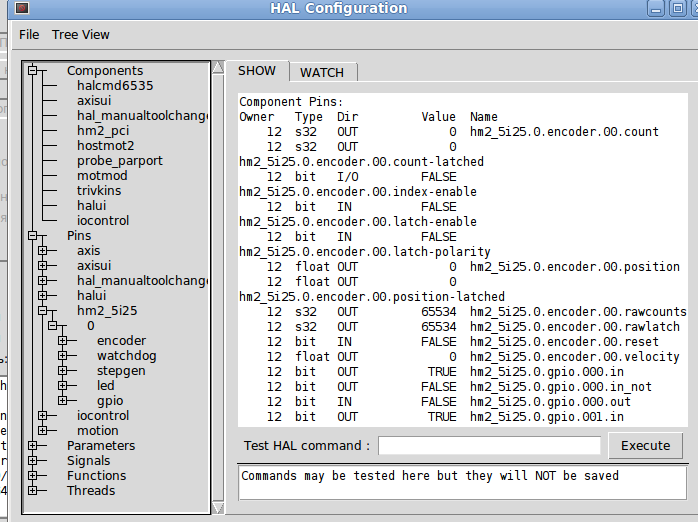The image size is (698, 522).
Task: Focus the Test HAL command input field
Action: pos(489,445)
